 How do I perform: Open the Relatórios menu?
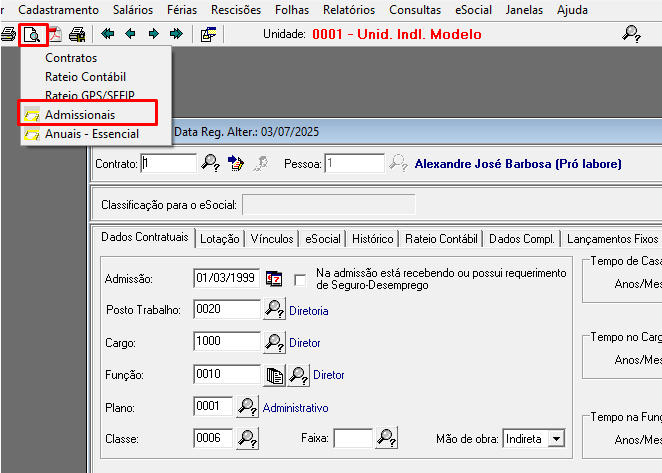(x=349, y=10)
